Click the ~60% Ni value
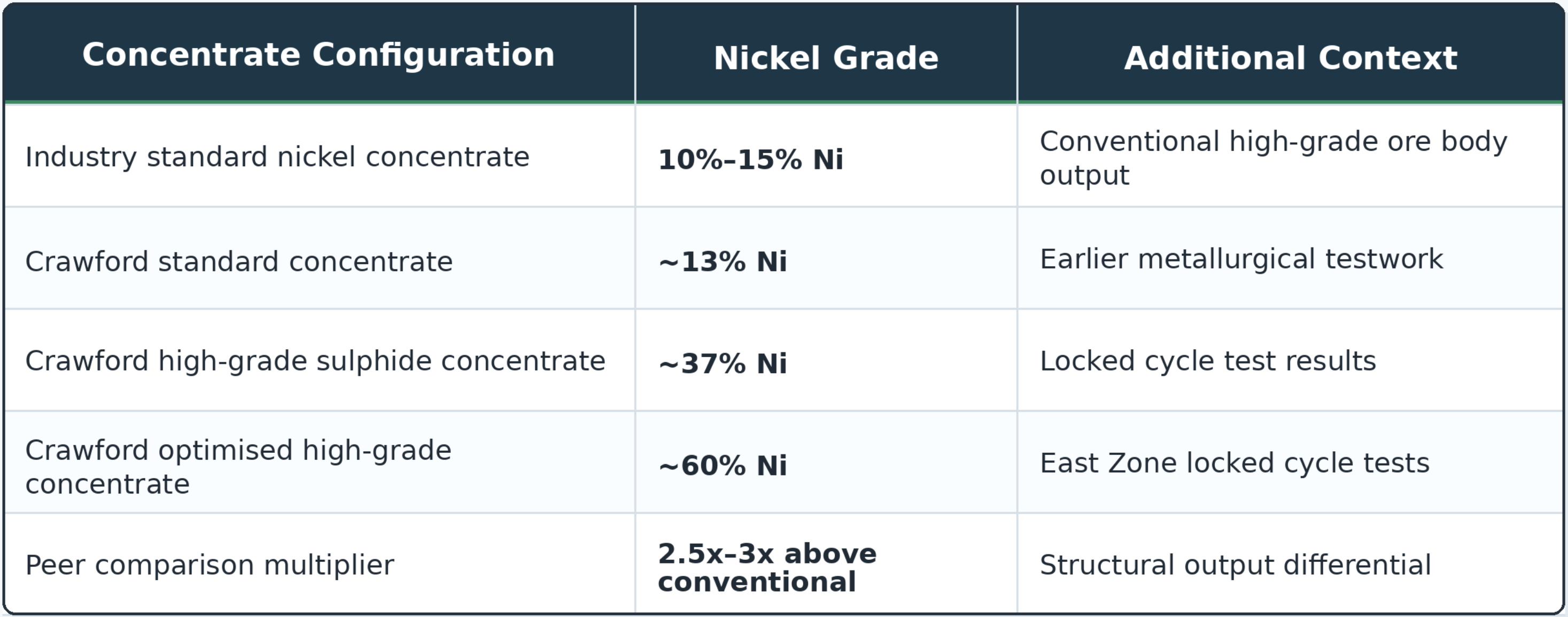 723,465
